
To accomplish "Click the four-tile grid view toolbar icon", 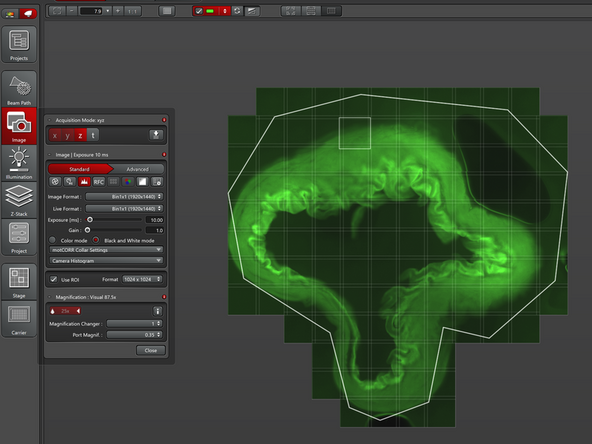I will tap(291, 11).
